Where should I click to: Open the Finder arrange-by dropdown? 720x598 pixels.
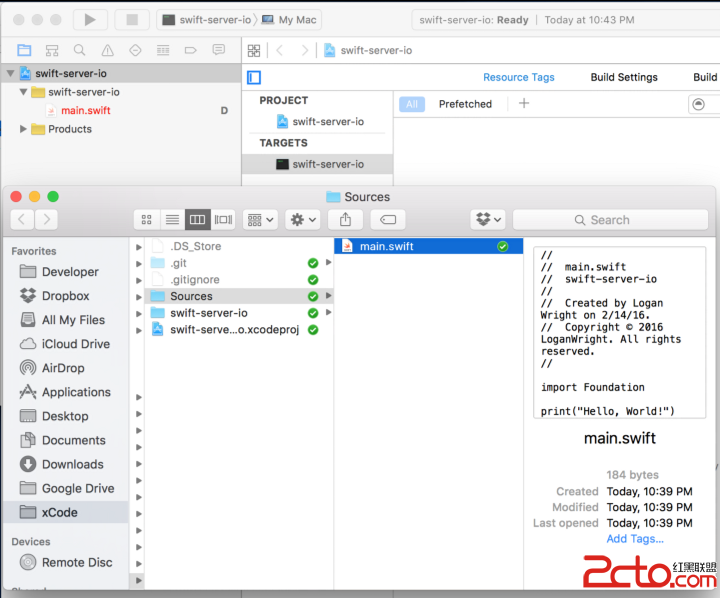(x=260, y=220)
